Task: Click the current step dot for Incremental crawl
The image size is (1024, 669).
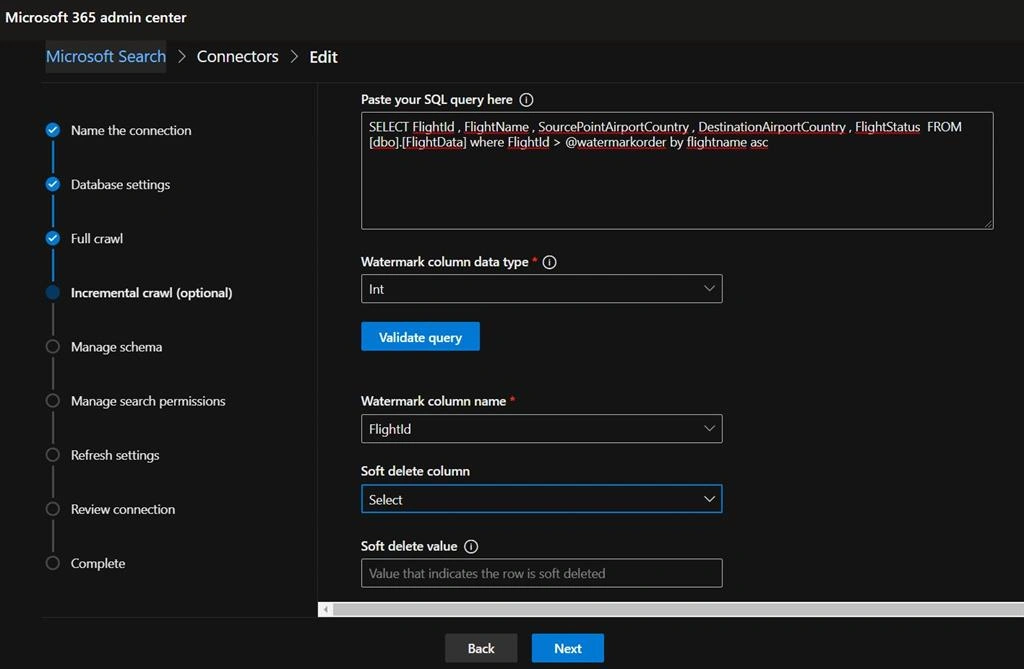Action: (53, 293)
